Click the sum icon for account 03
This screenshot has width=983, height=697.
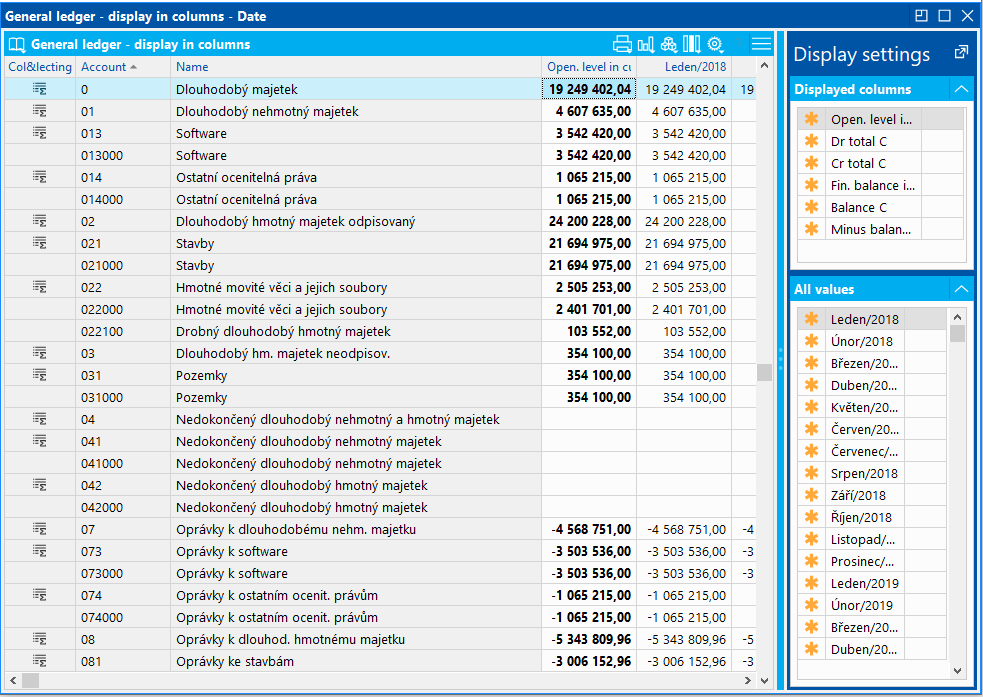[39, 354]
